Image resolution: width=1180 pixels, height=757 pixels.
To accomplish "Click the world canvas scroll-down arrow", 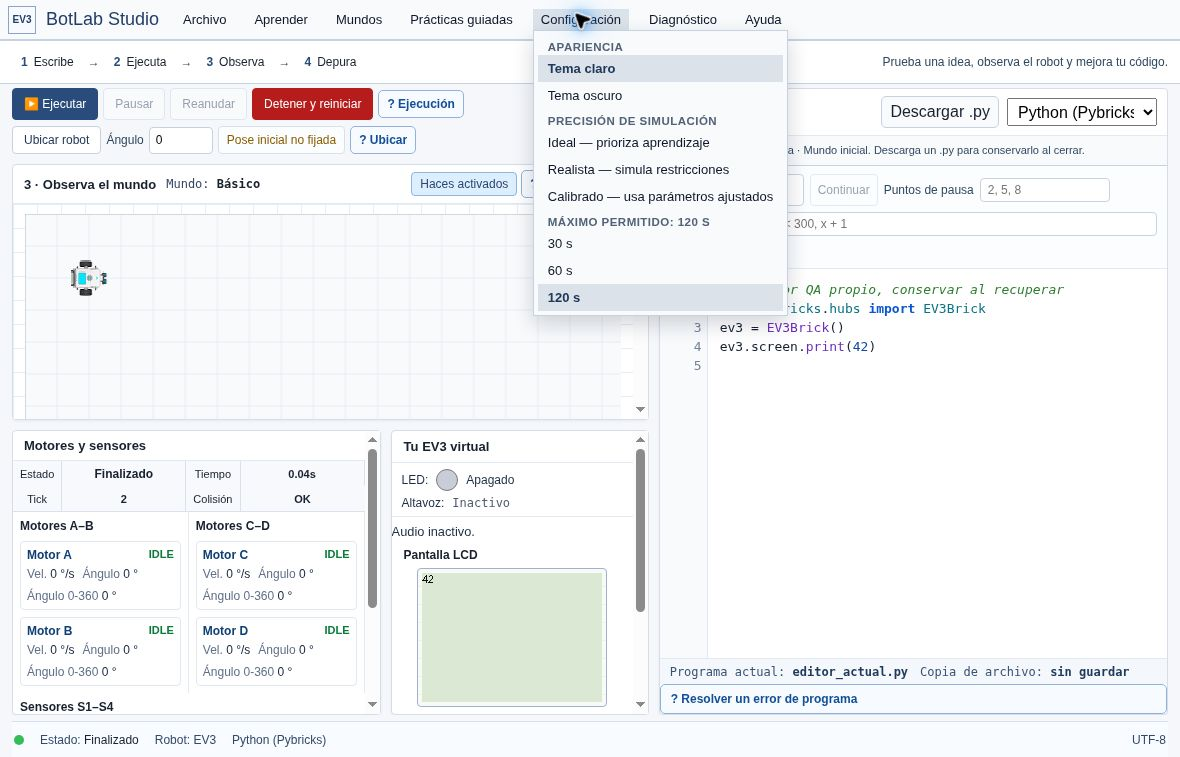I will coord(640,409).
